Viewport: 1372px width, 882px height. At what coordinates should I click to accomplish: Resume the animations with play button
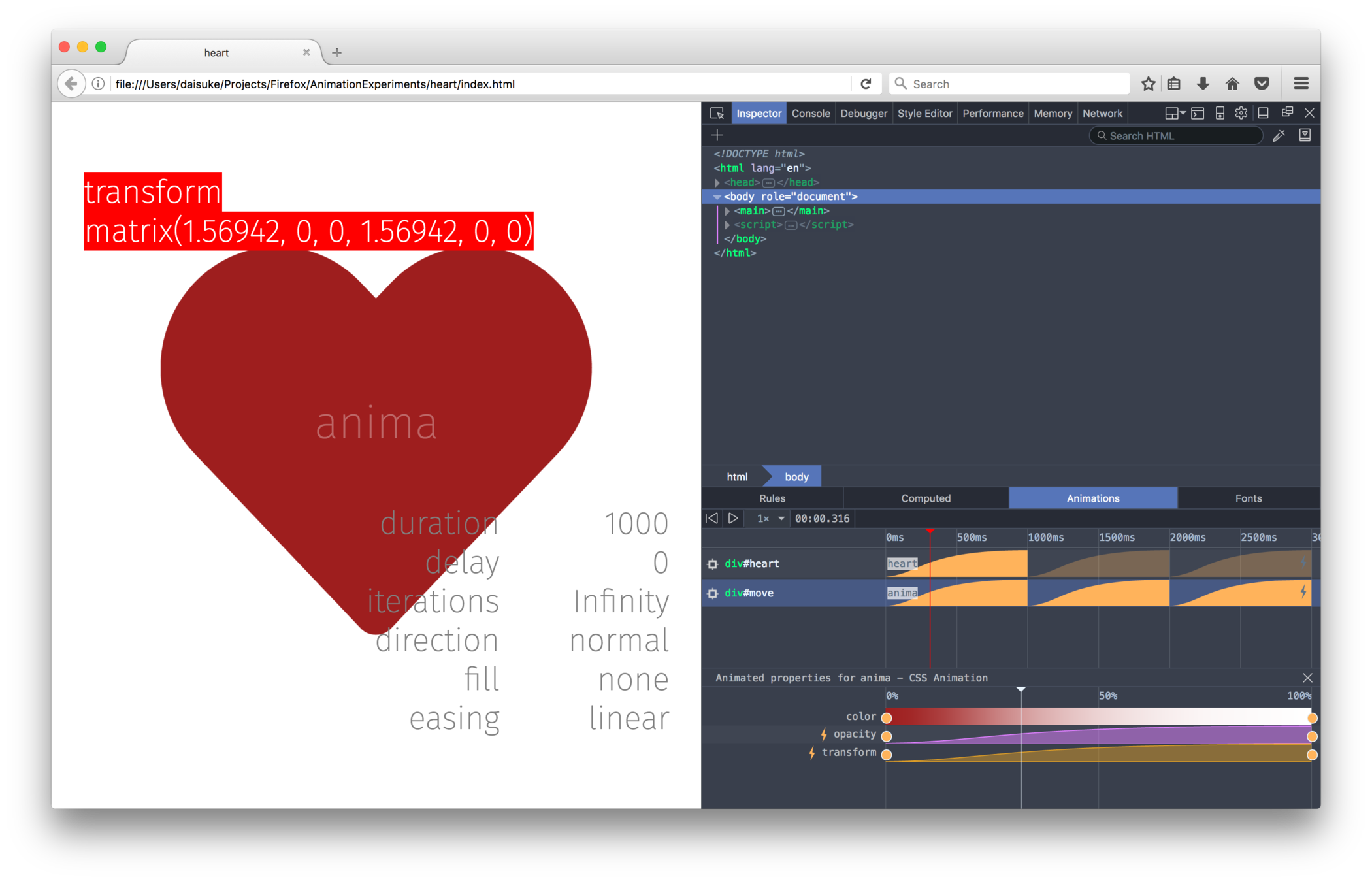click(x=733, y=519)
